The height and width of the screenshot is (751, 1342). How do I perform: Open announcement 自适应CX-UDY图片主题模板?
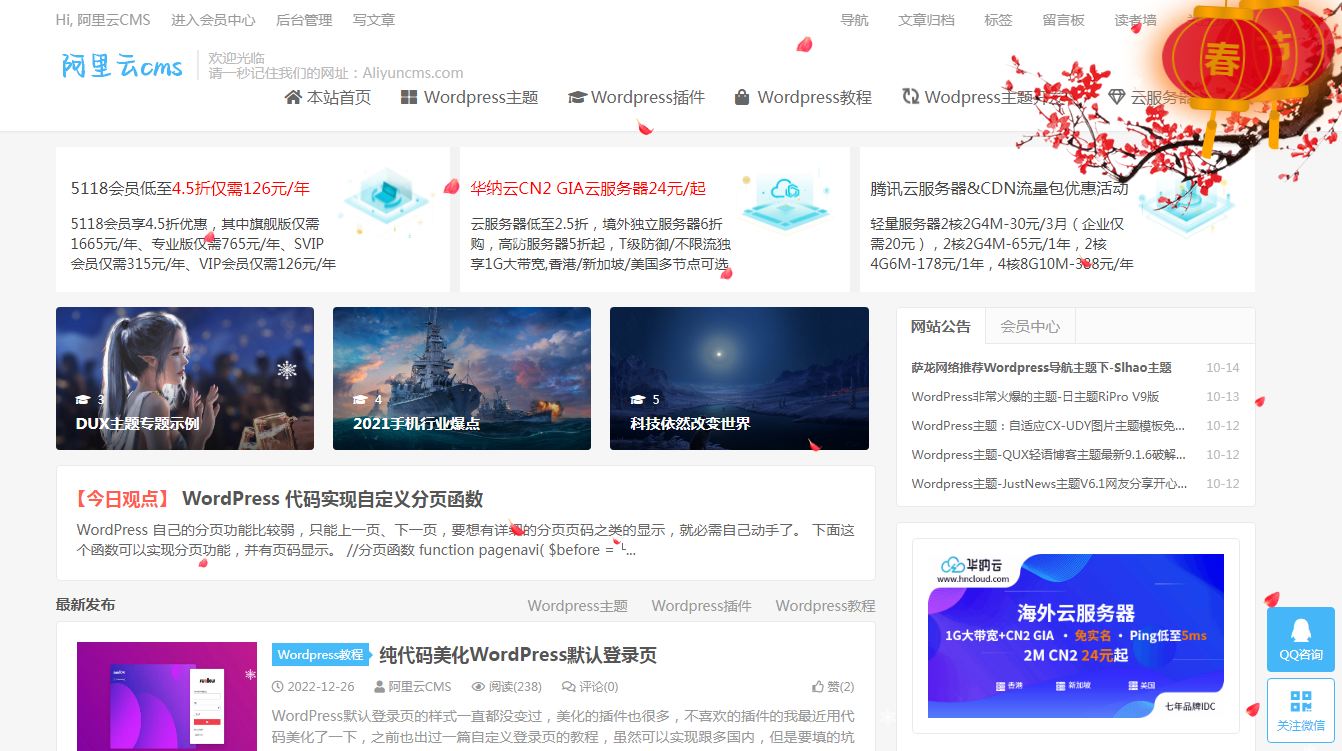1048,426
